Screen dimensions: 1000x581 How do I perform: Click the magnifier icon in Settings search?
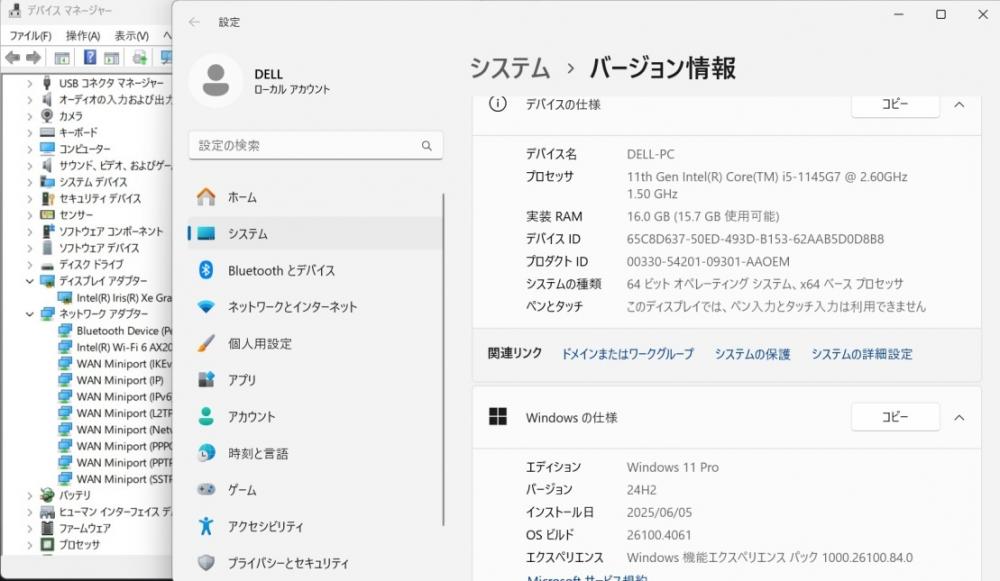(x=427, y=145)
